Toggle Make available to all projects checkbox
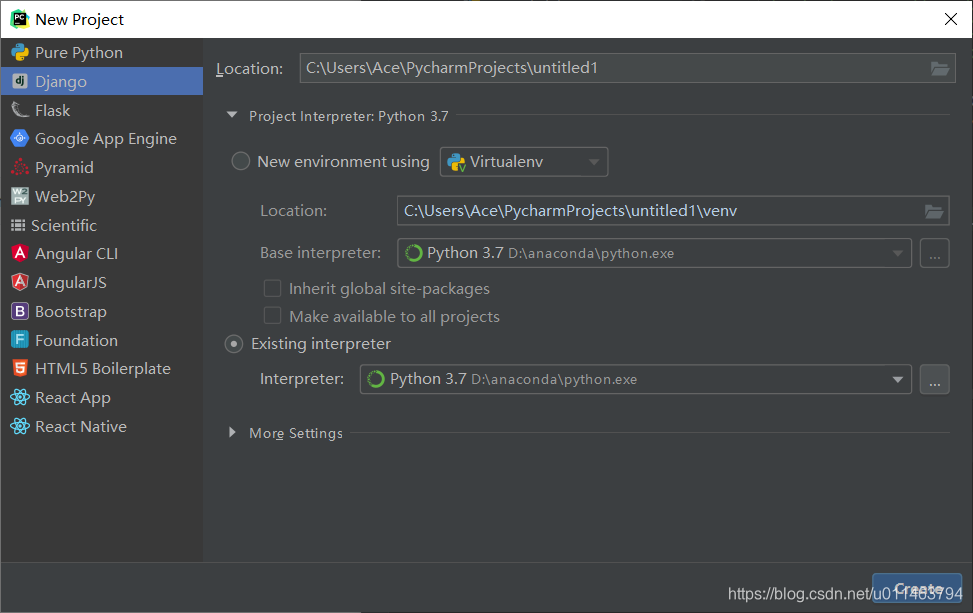The width and height of the screenshot is (973, 613). click(272, 316)
